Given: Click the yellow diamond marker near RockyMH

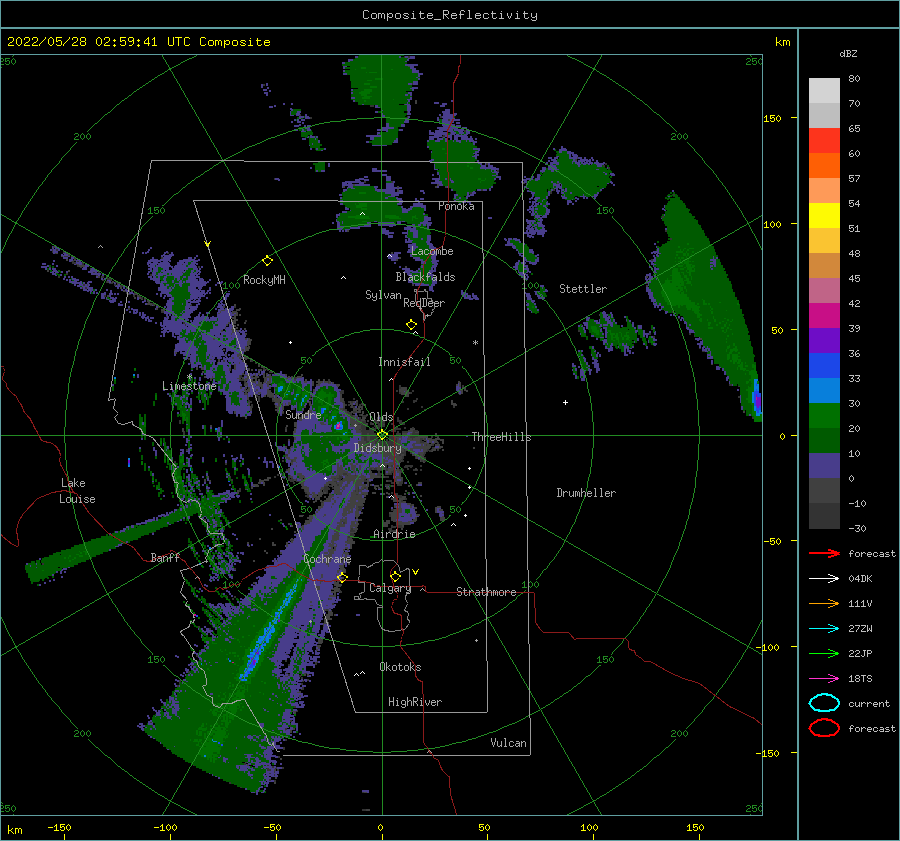Looking at the screenshot, I should pos(267,261).
